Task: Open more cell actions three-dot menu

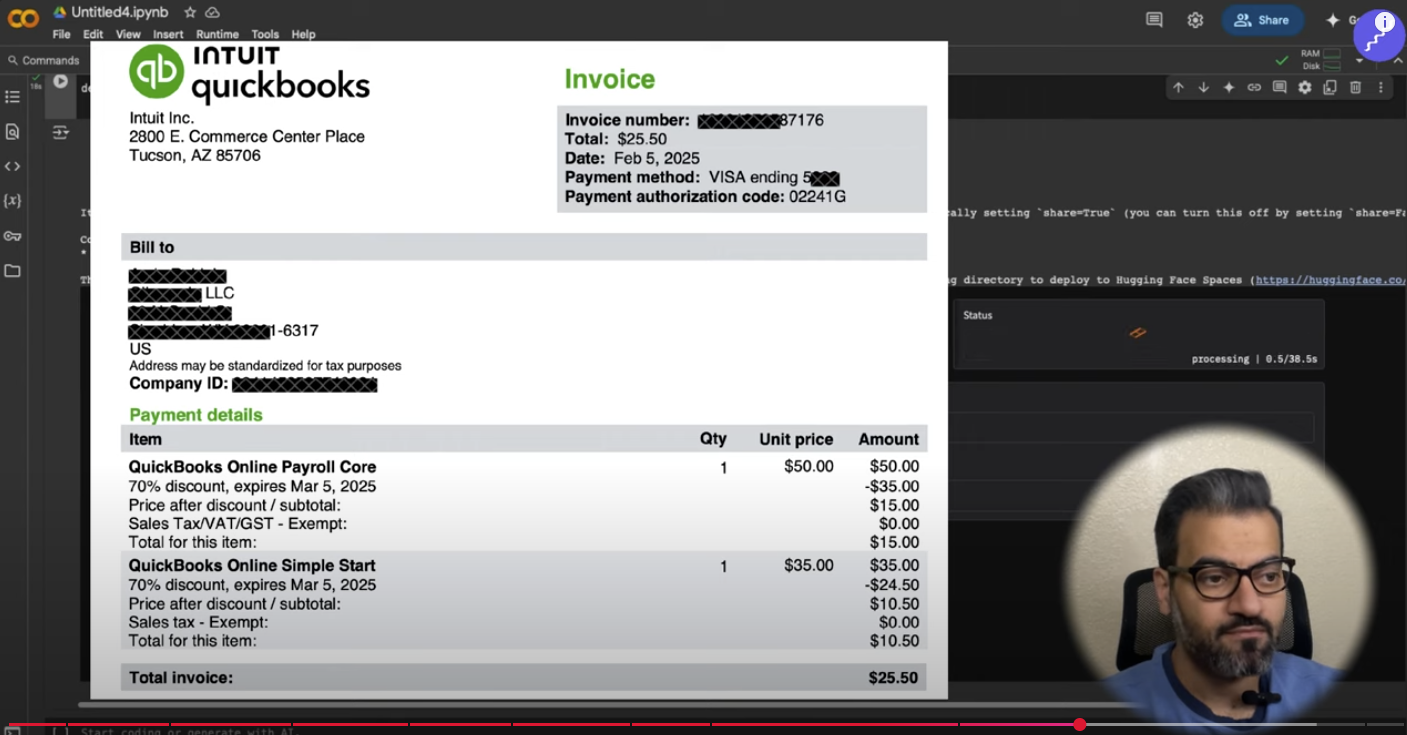Action: pyautogui.click(x=1381, y=88)
